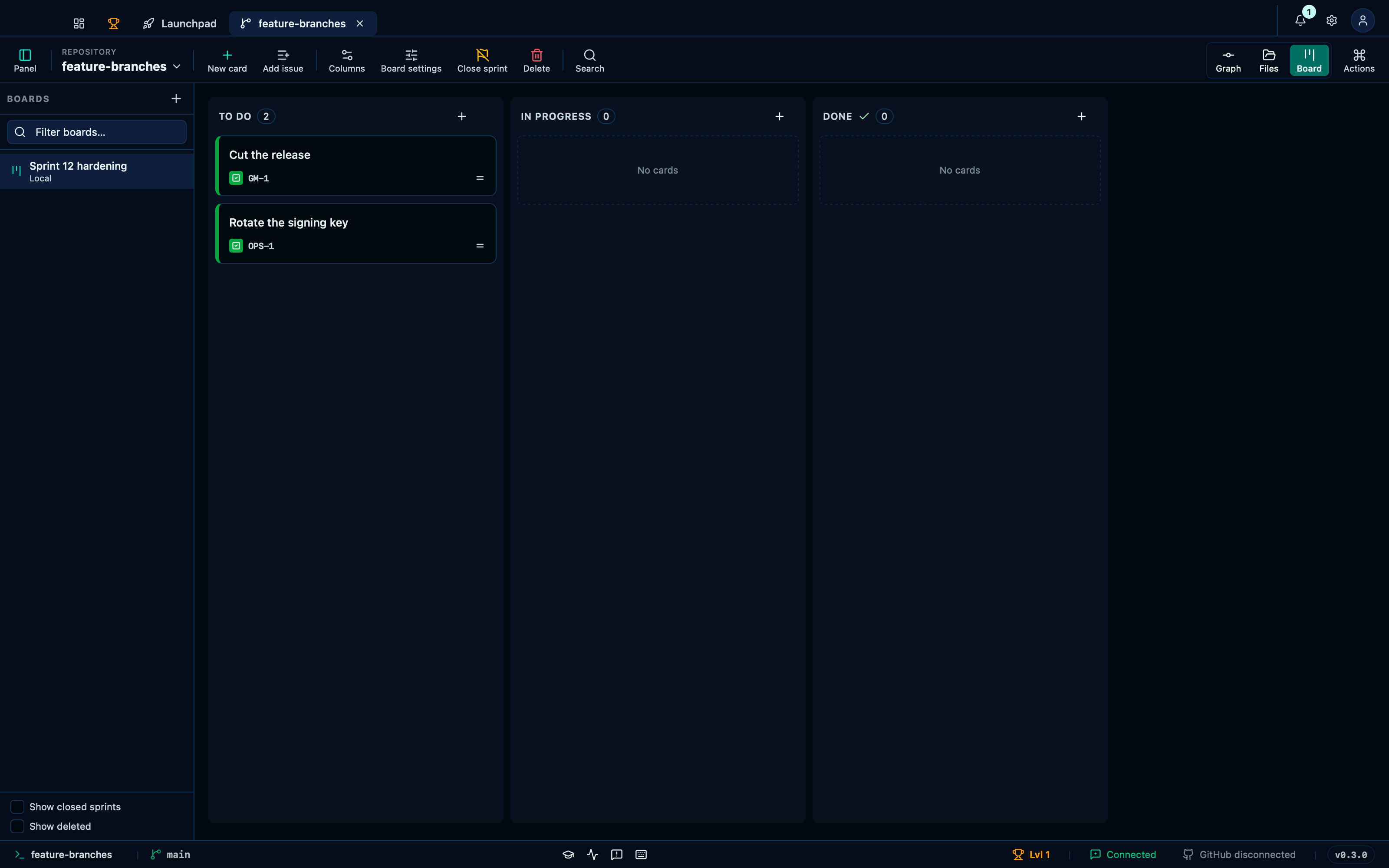Close the feature-branches tab

(360, 23)
